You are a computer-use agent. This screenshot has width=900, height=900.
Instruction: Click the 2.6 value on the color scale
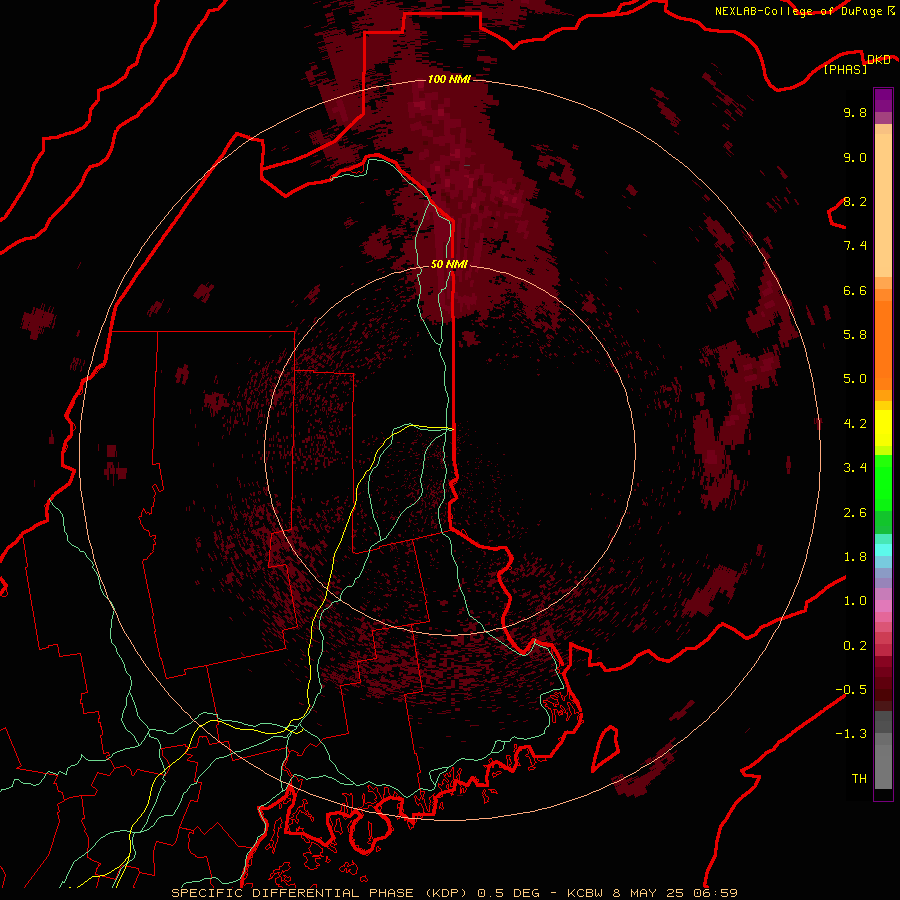click(x=855, y=513)
